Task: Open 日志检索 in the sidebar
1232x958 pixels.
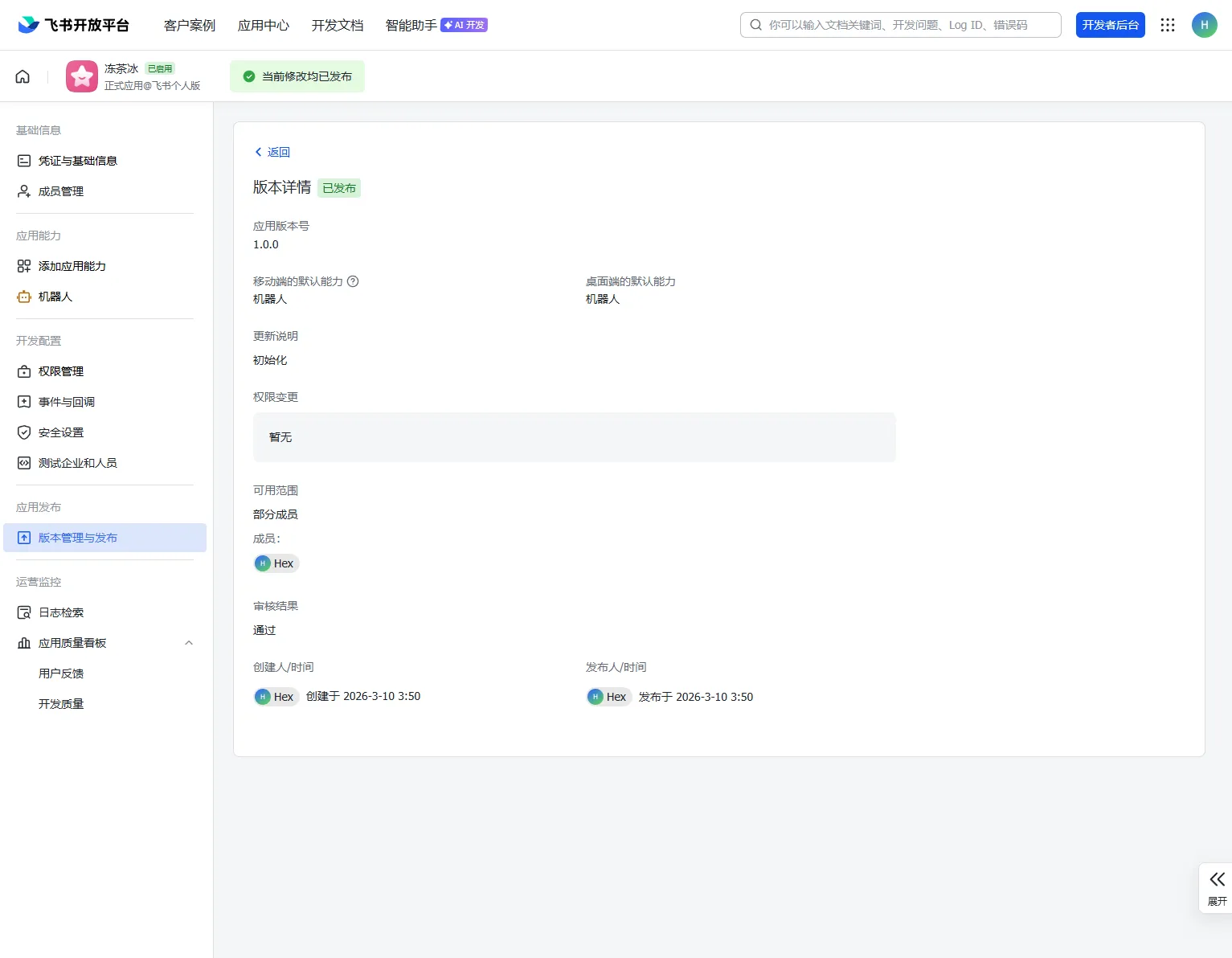Action: (x=61, y=612)
